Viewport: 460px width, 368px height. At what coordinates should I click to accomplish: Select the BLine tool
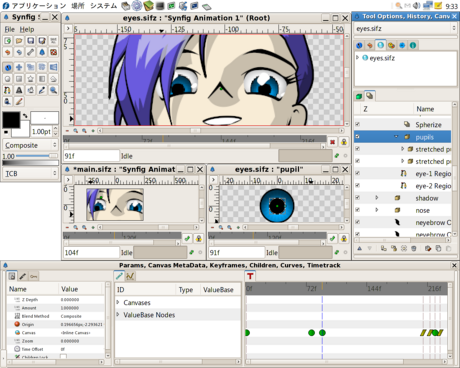(8, 90)
